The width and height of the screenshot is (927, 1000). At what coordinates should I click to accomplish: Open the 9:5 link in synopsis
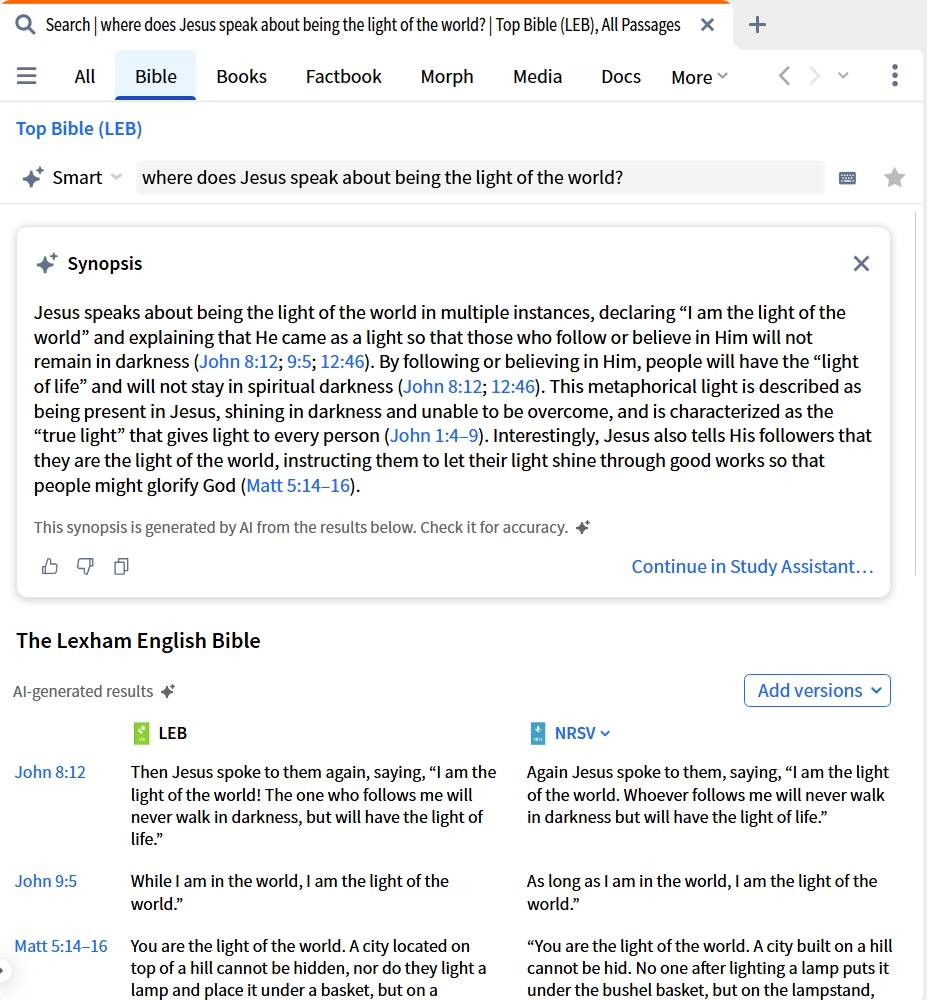[299, 362]
